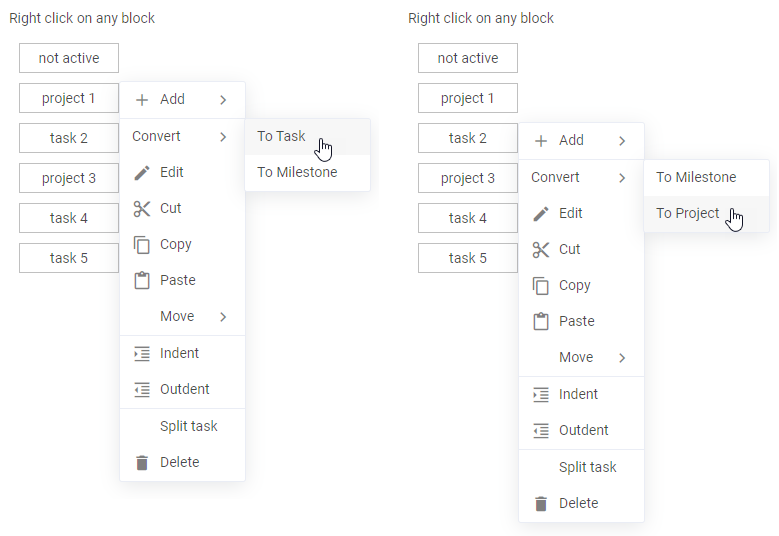Select Split task in the right context menu

pyautogui.click(x=588, y=467)
